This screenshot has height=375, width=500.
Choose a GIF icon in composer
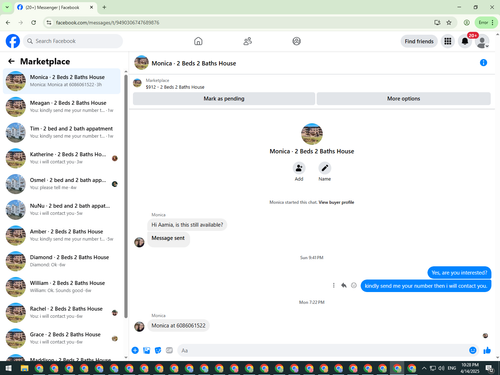[x=169, y=350]
